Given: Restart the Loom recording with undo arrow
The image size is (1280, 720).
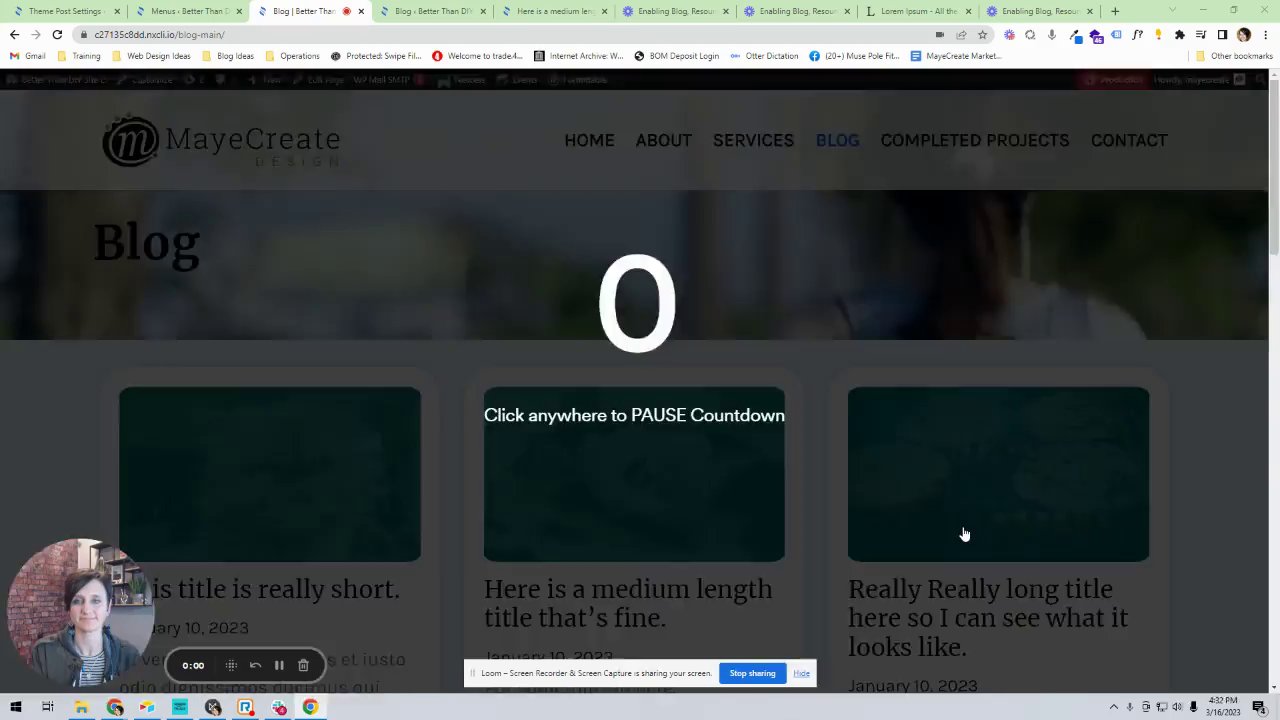Looking at the screenshot, I should point(255,665).
